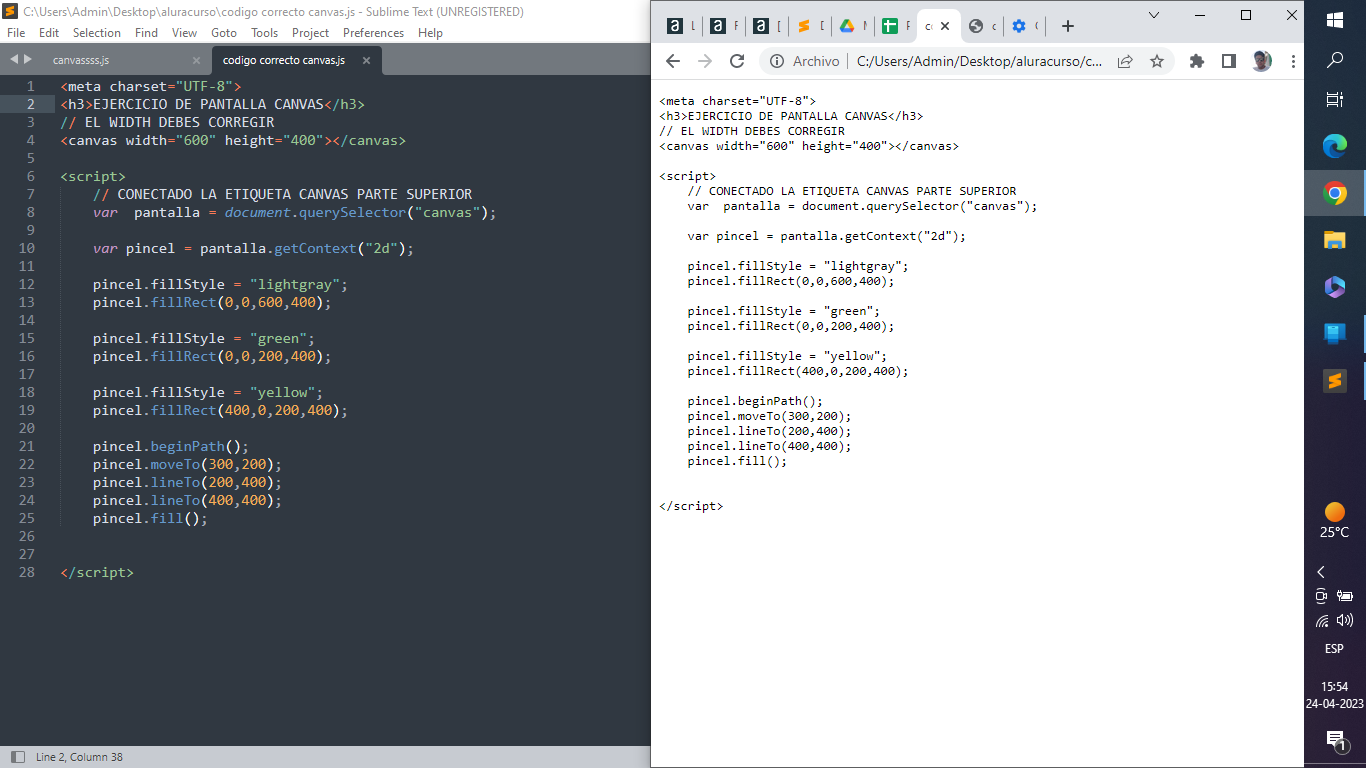The height and width of the screenshot is (768, 1366).
Task: Click line number 12 in the gutter
Action: (x=27, y=284)
